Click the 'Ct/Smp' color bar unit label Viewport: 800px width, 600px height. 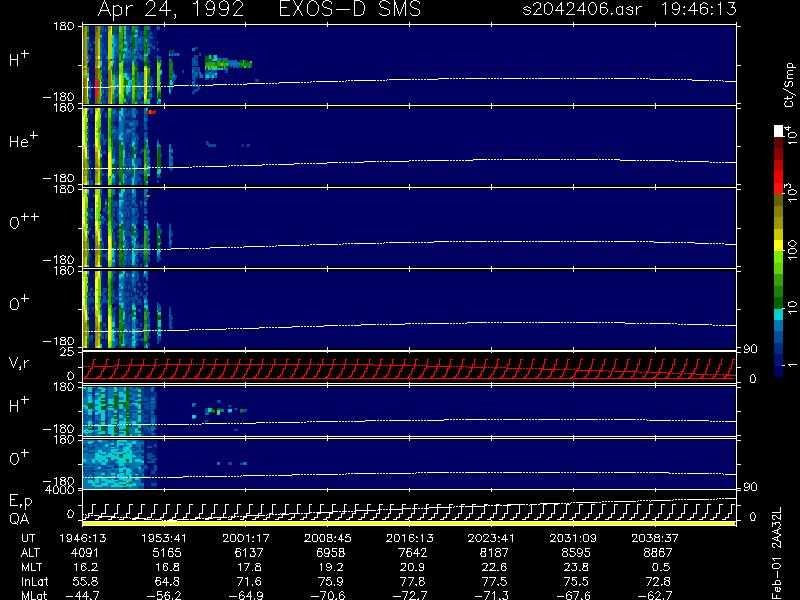click(x=789, y=85)
